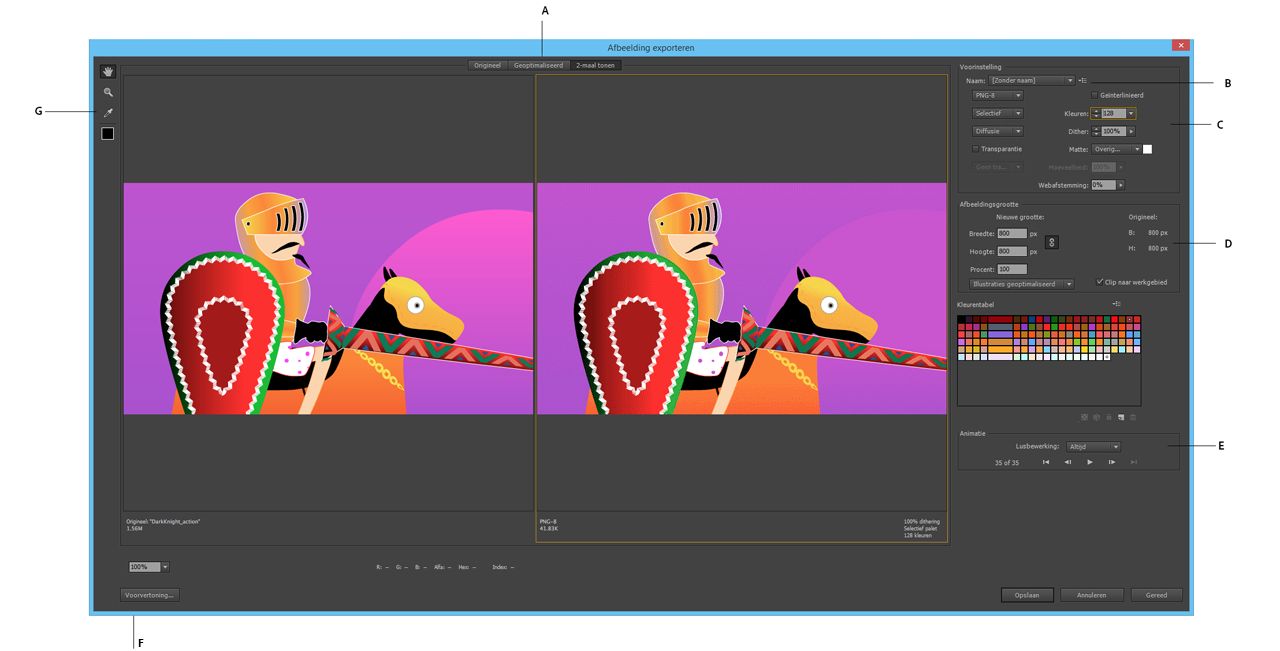Click the Procent input field
Screen dimensions: 1280x651
coord(1012,269)
